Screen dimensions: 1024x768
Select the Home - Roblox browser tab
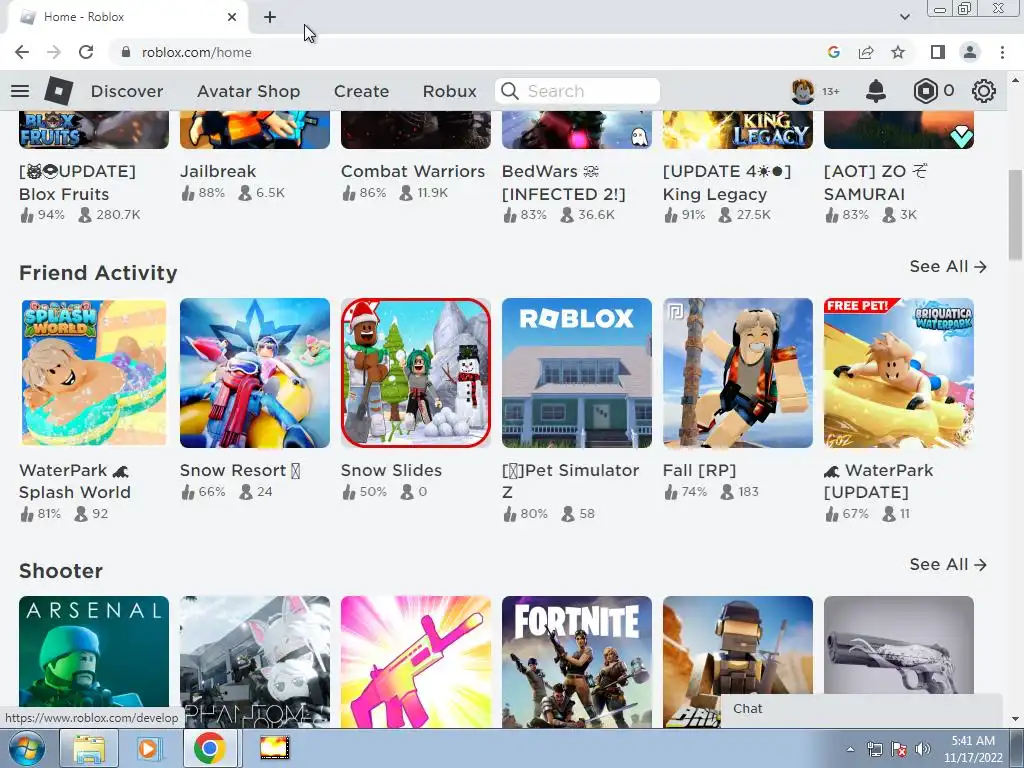[x=127, y=17]
